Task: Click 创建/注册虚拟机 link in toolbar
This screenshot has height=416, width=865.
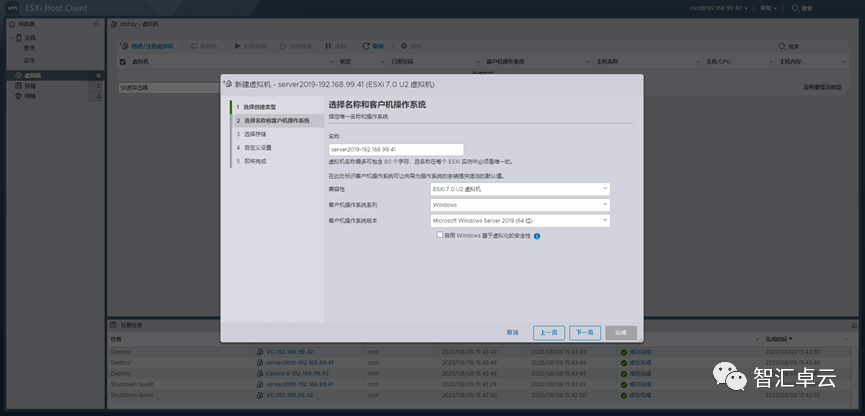Action: [152, 46]
